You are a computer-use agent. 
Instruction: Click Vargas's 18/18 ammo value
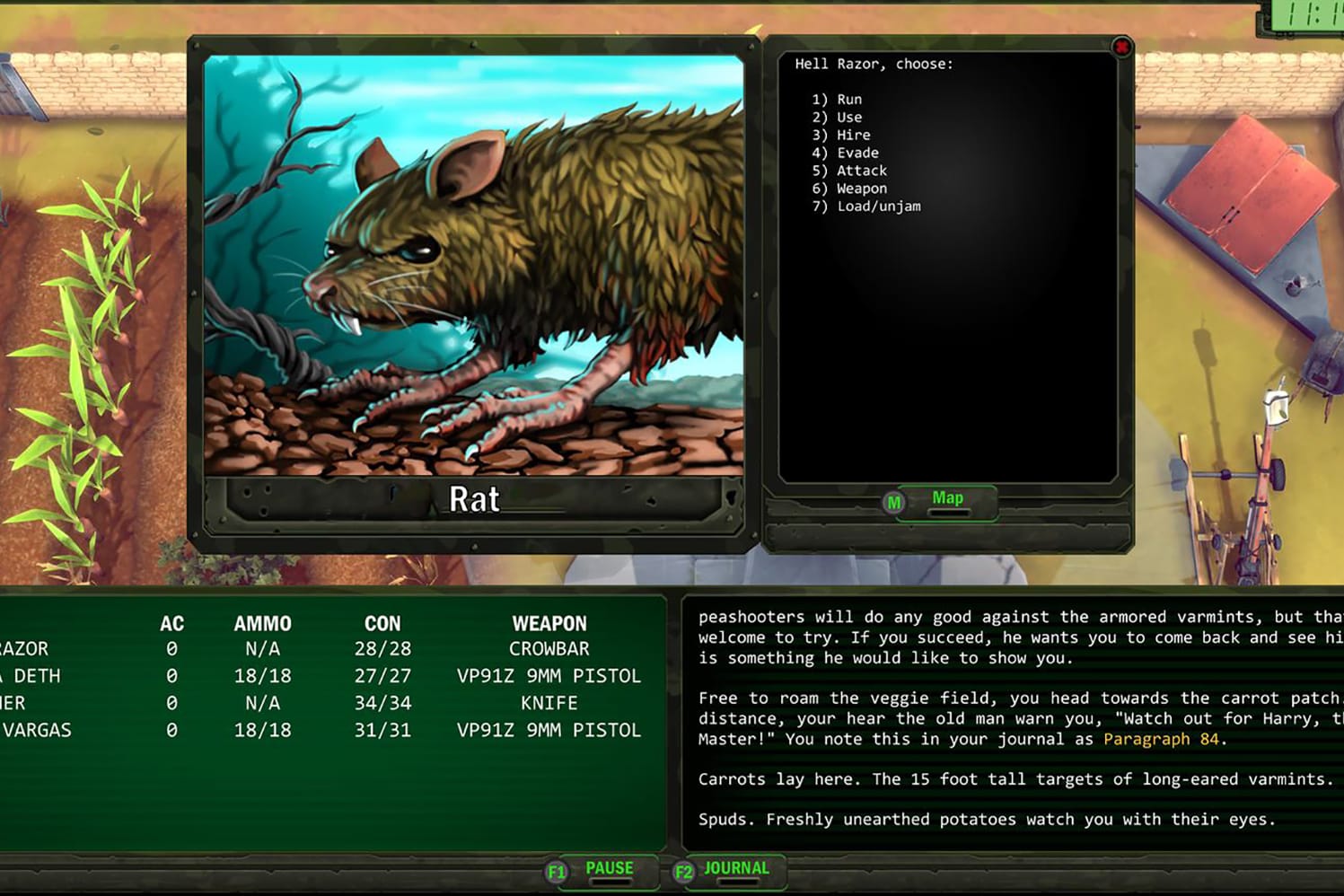click(x=262, y=730)
